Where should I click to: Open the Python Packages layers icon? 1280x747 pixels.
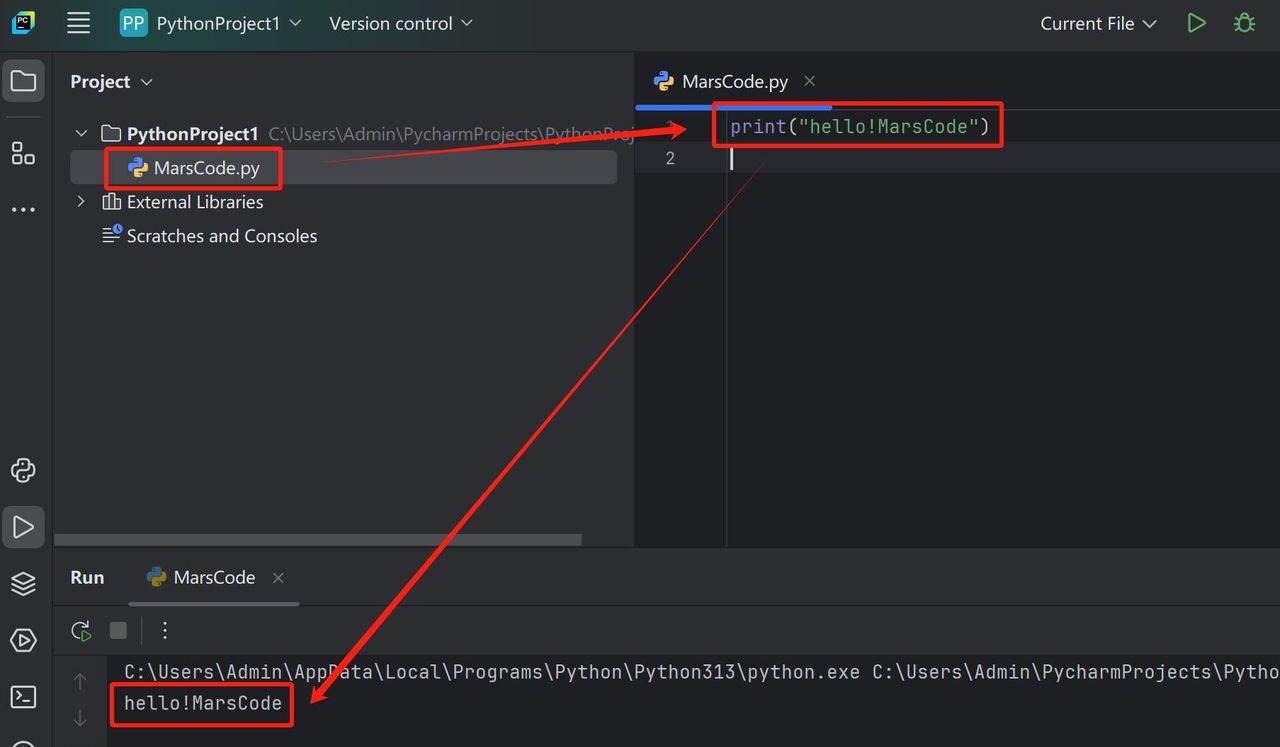[23, 584]
